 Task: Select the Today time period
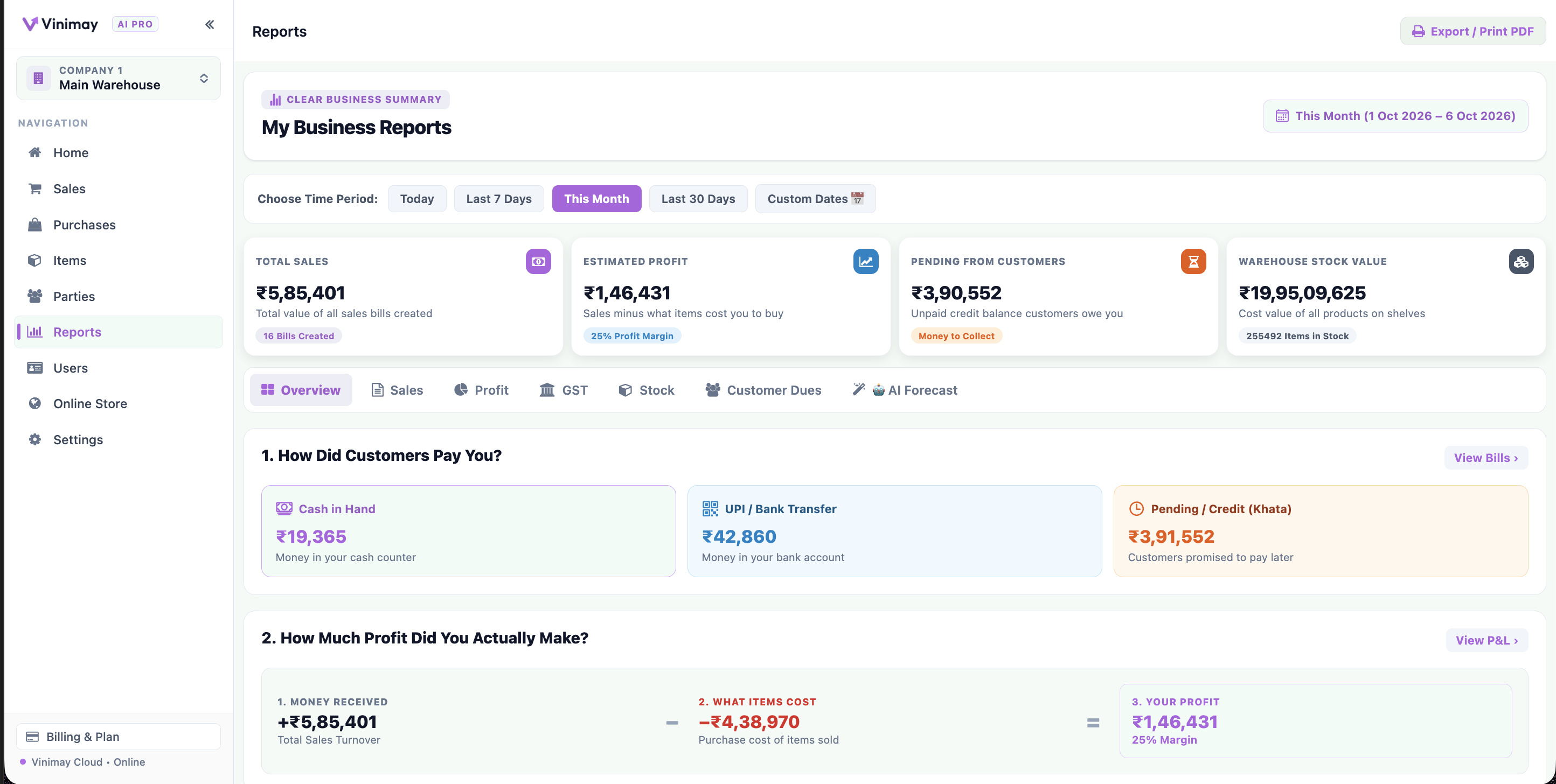pos(417,199)
